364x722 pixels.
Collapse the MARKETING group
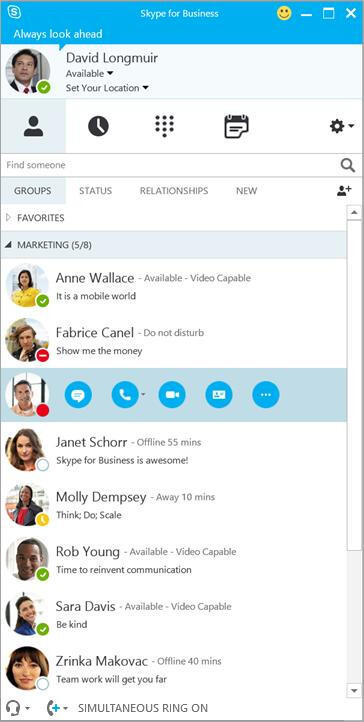[x=8, y=245]
